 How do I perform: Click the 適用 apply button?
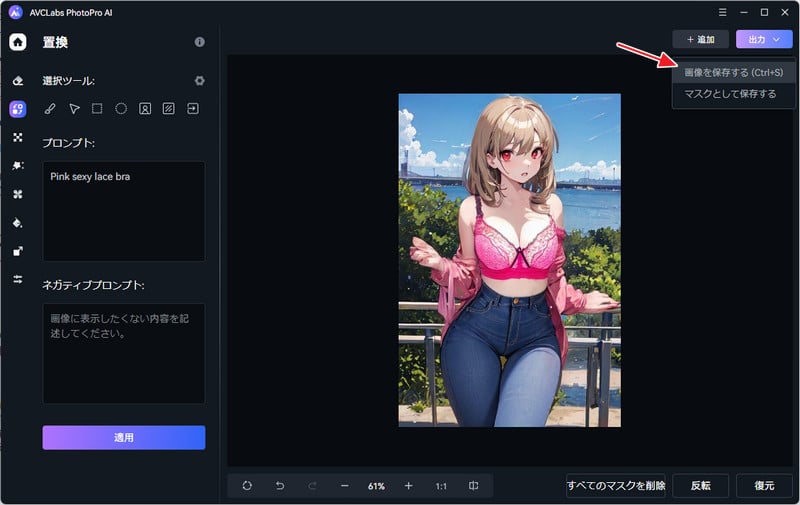[124, 438]
